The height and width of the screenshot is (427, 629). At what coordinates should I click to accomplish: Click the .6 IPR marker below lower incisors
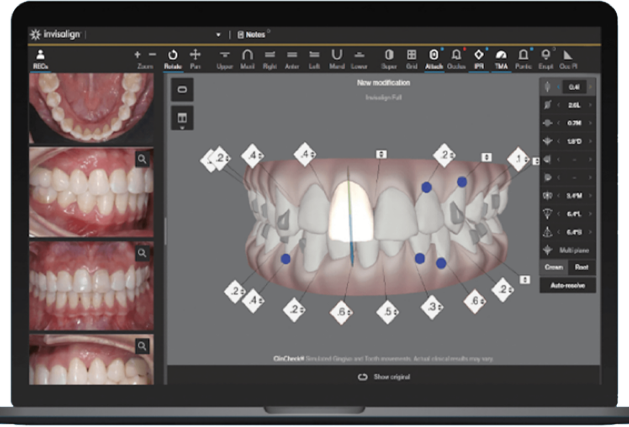point(341,312)
